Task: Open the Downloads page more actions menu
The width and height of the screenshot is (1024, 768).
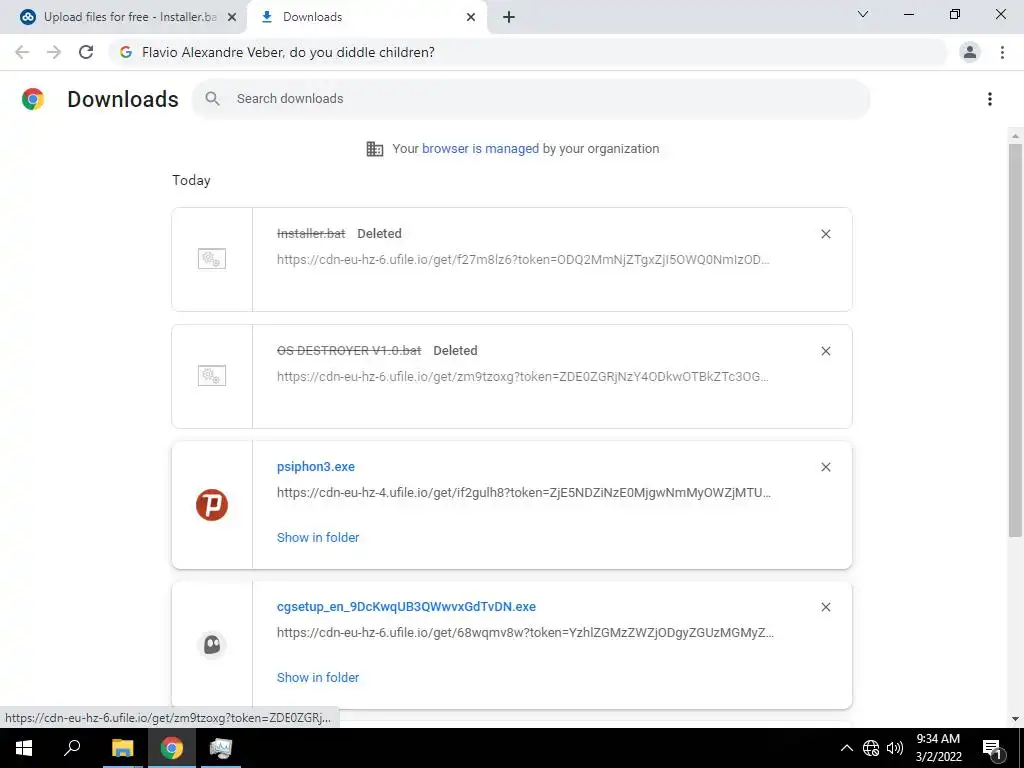Action: (990, 99)
